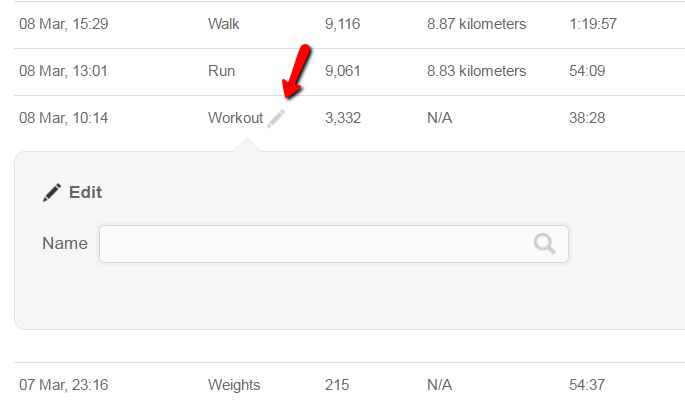The height and width of the screenshot is (404, 685).
Task: Click the Workout activity name
Action: 235,118
